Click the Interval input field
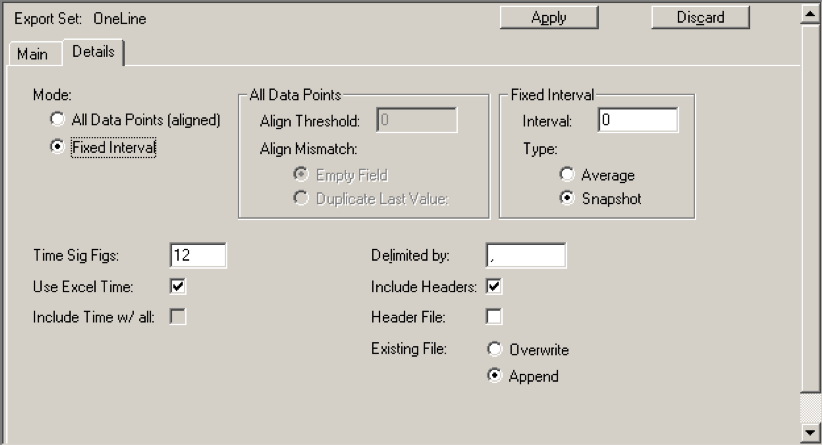Image resolution: width=822 pixels, height=445 pixels. click(637, 121)
